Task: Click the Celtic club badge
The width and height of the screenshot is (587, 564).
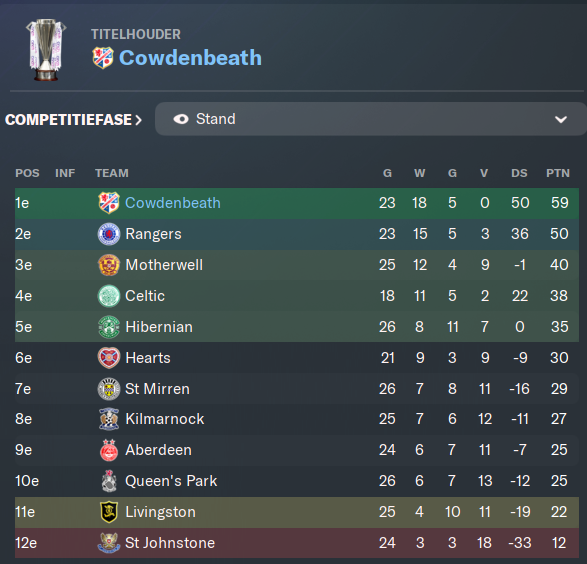Action: click(109, 296)
